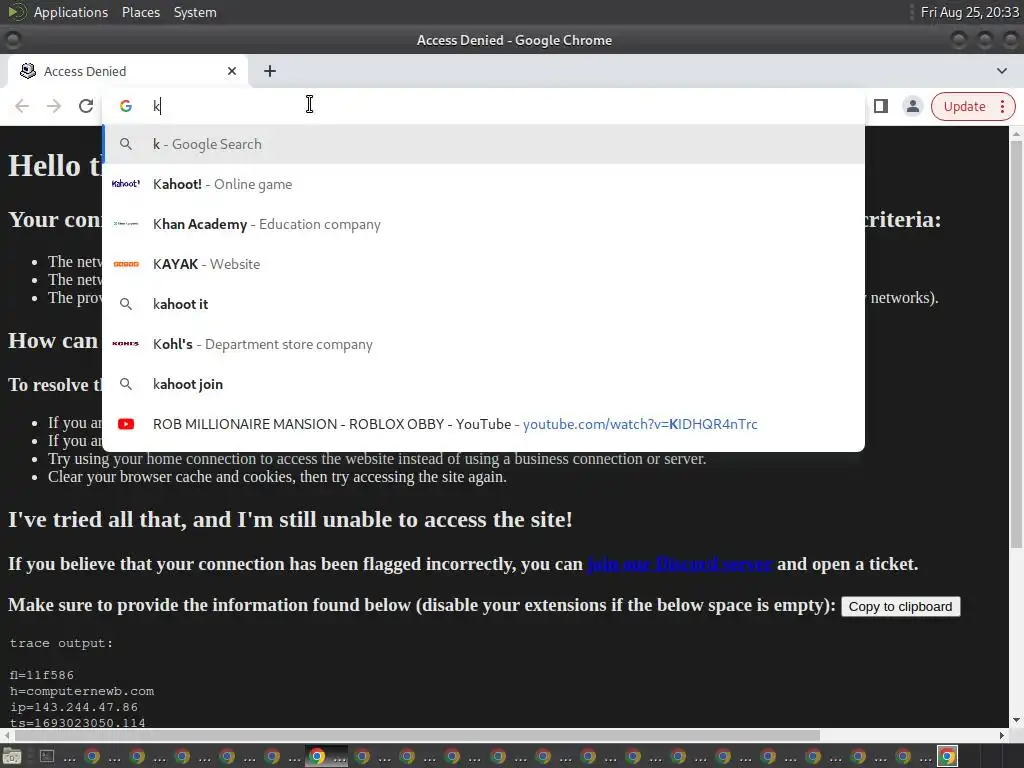1024x768 pixels.
Task: Pick the Khan Academy suggestion
Action: point(483,224)
